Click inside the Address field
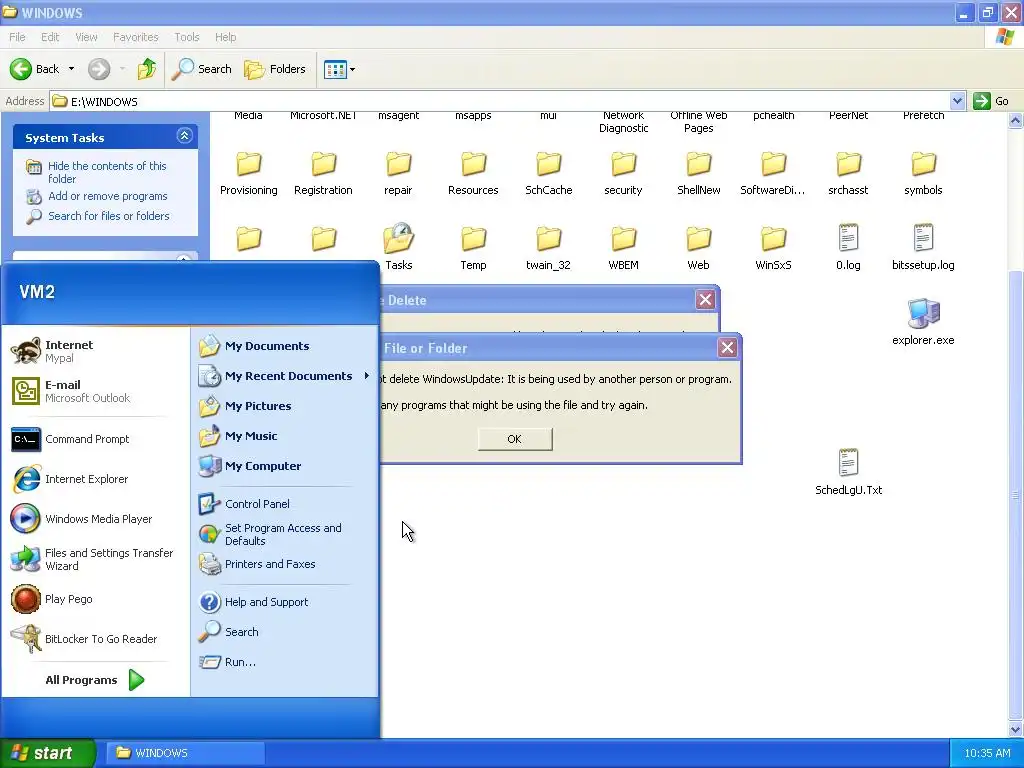The height and width of the screenshot is (768, 1024). click(500, 101)
